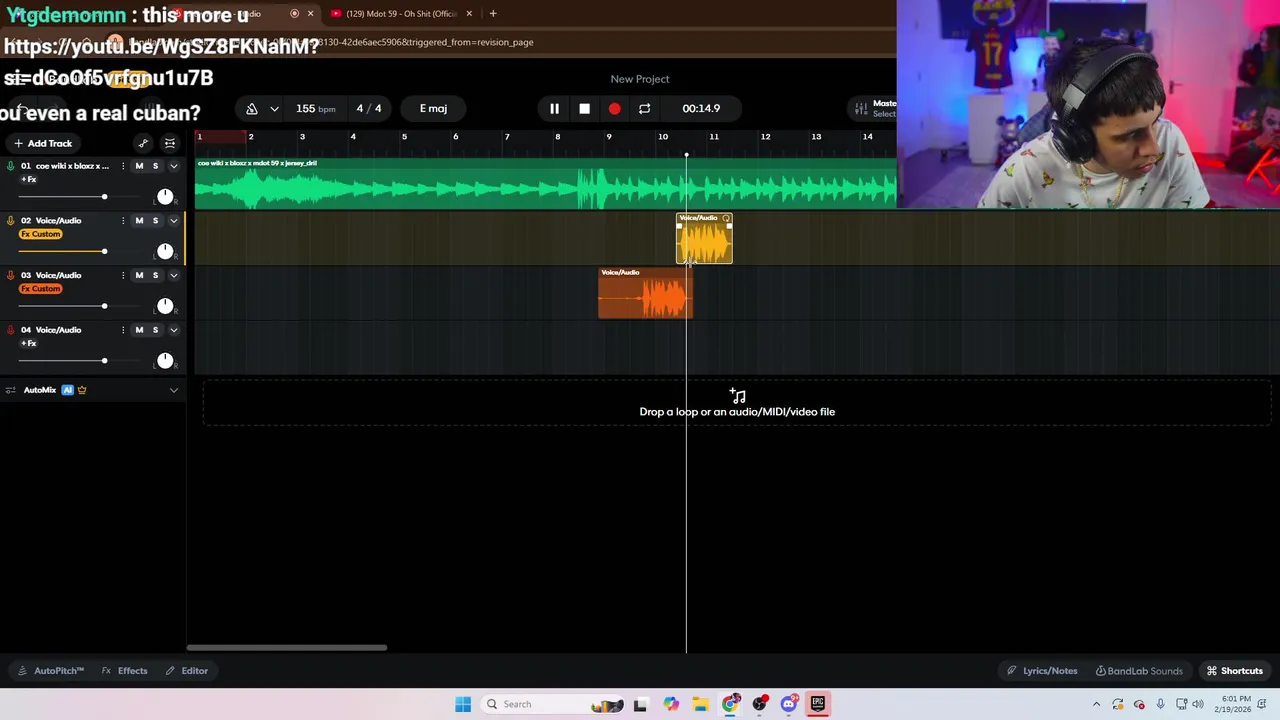Stop playback with the square button
The width and height of the screenshot is (1280, 720).
click(x=584, y=108)
